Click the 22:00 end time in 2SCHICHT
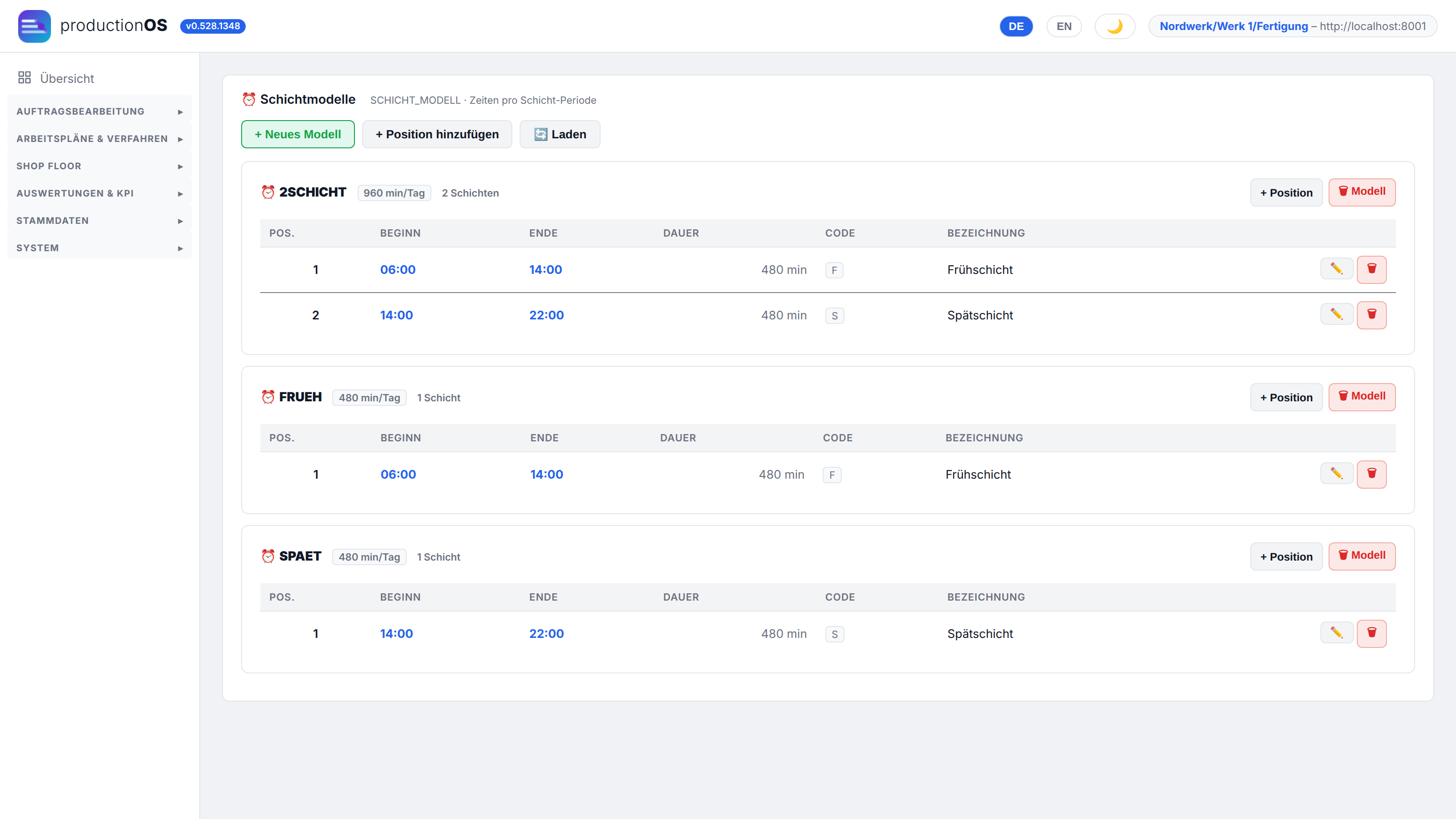The height and width of the screenshot is (819, 1456). pyautogui.click(x=546, y=315)
